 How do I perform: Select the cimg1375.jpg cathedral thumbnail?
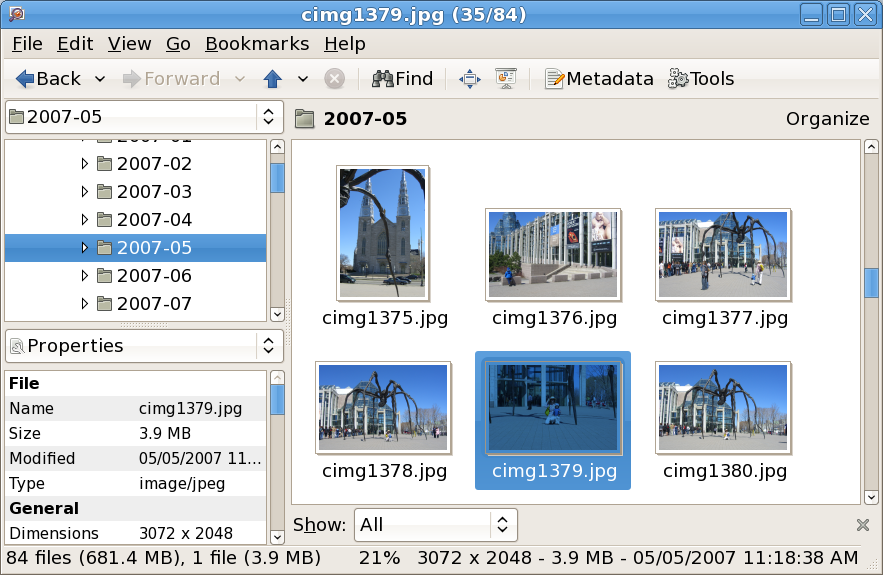coord(384,233)
